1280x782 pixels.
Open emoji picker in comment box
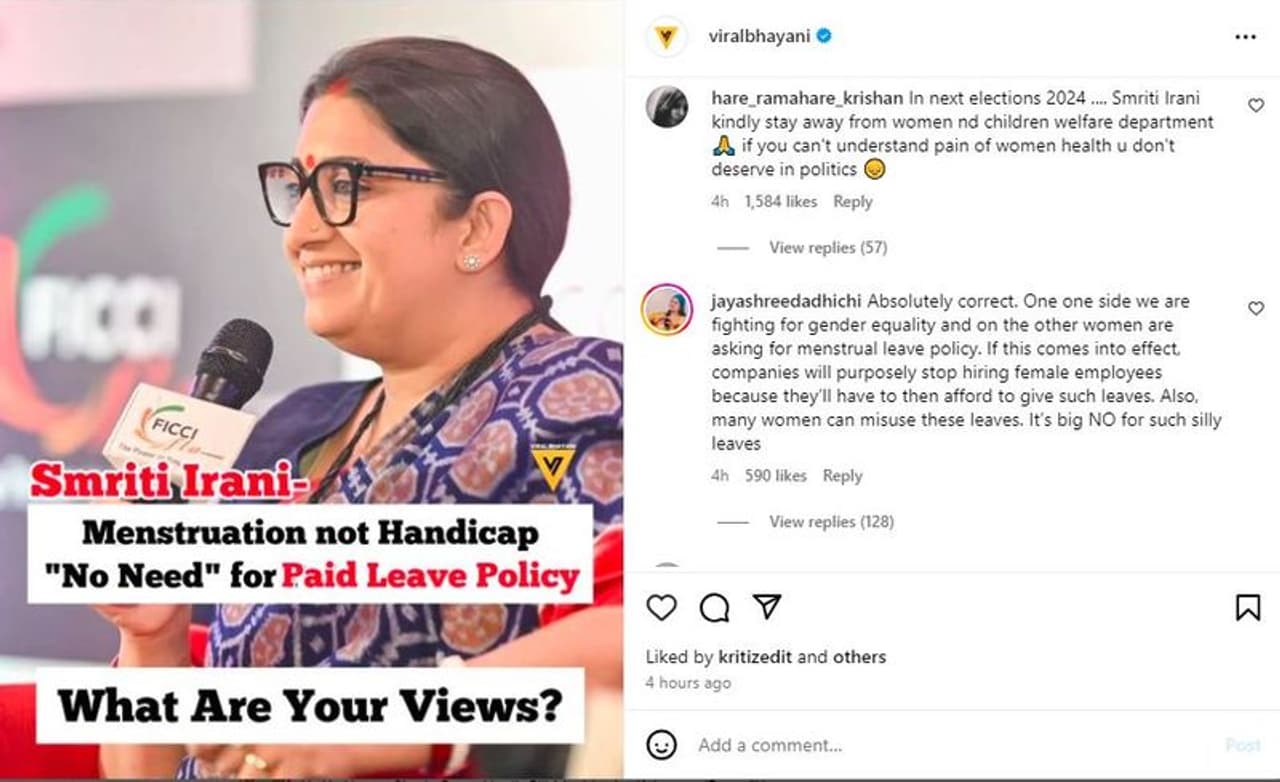pyautogui.click(x=661, y=745)
